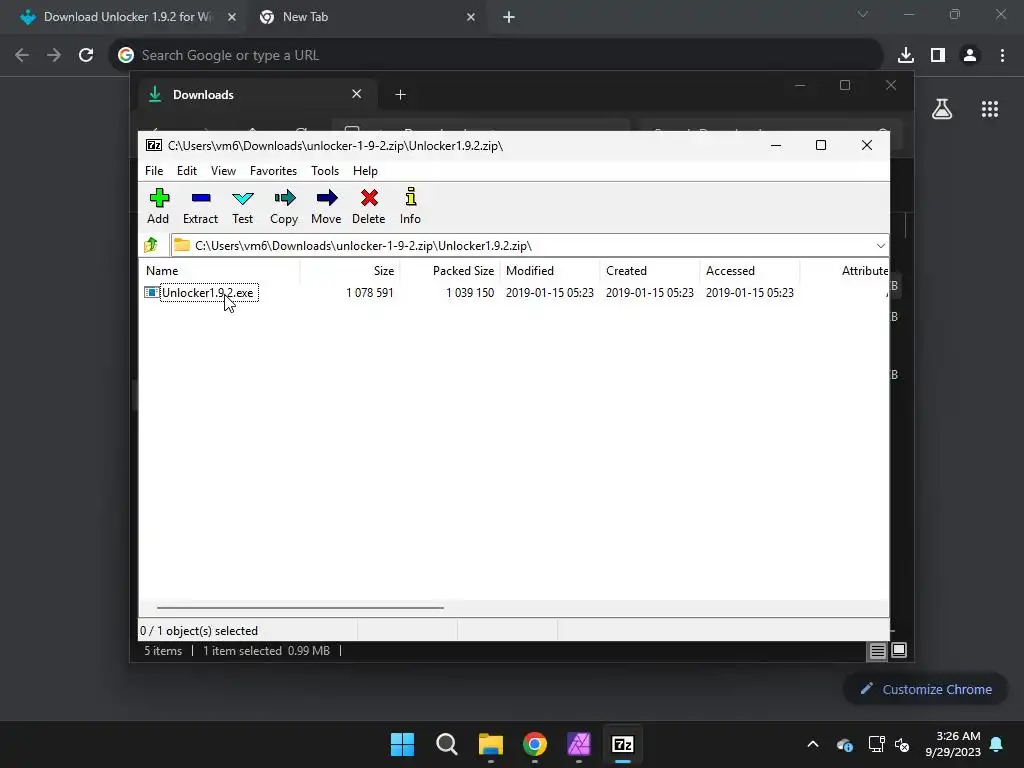Screen dimensions: 1024x768
Task: Click the Chrome forward arrow
Action: pyautogui.click(x=54, y=55)
